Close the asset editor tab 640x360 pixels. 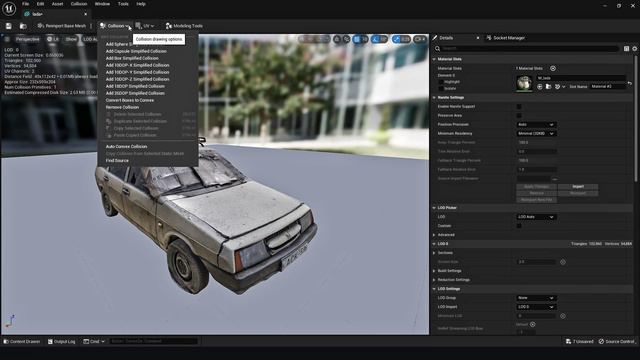[85, 14]
